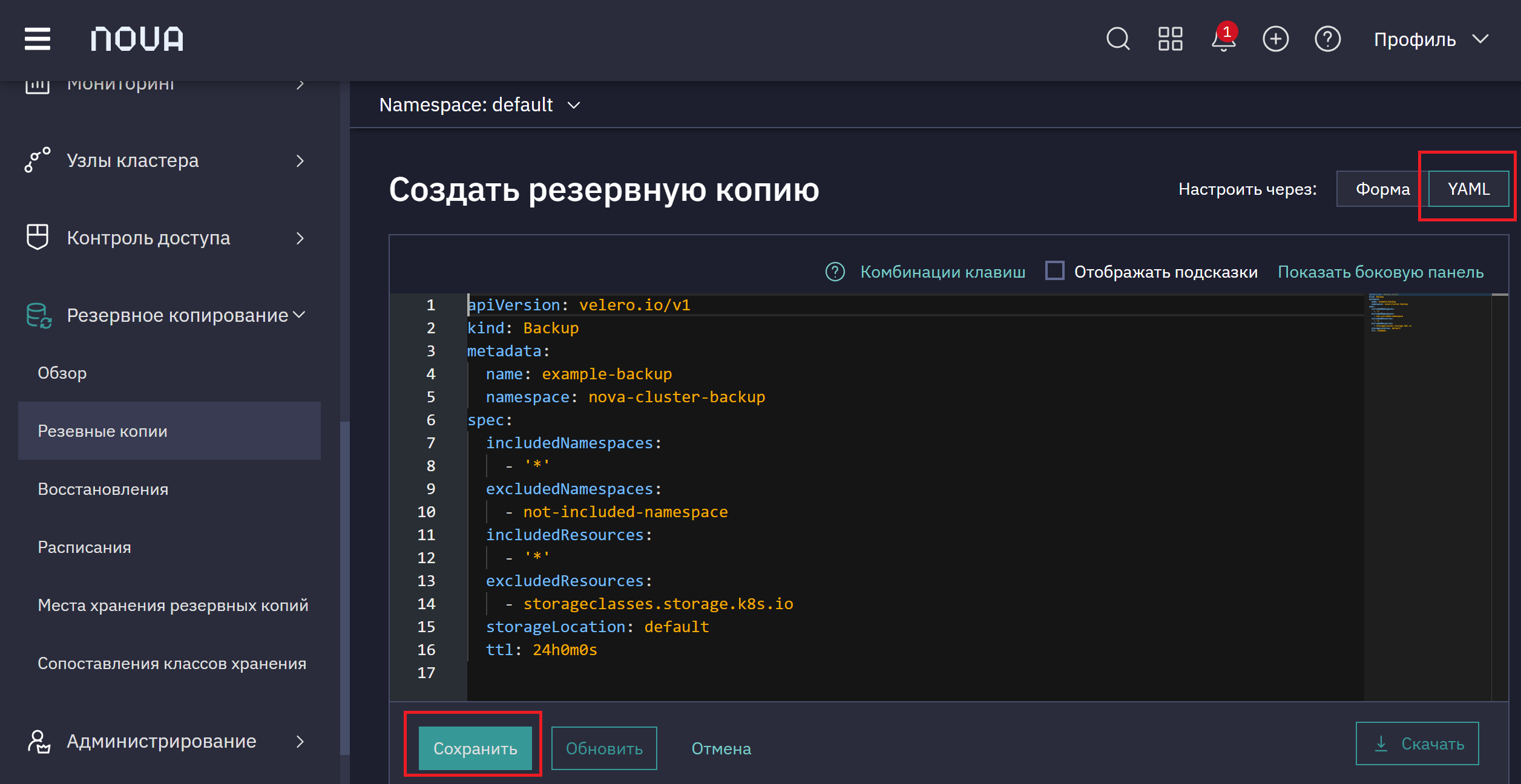Click Показать боковую панель link
Viewport: 1521px width, 784px height.
click(1381, 272)
